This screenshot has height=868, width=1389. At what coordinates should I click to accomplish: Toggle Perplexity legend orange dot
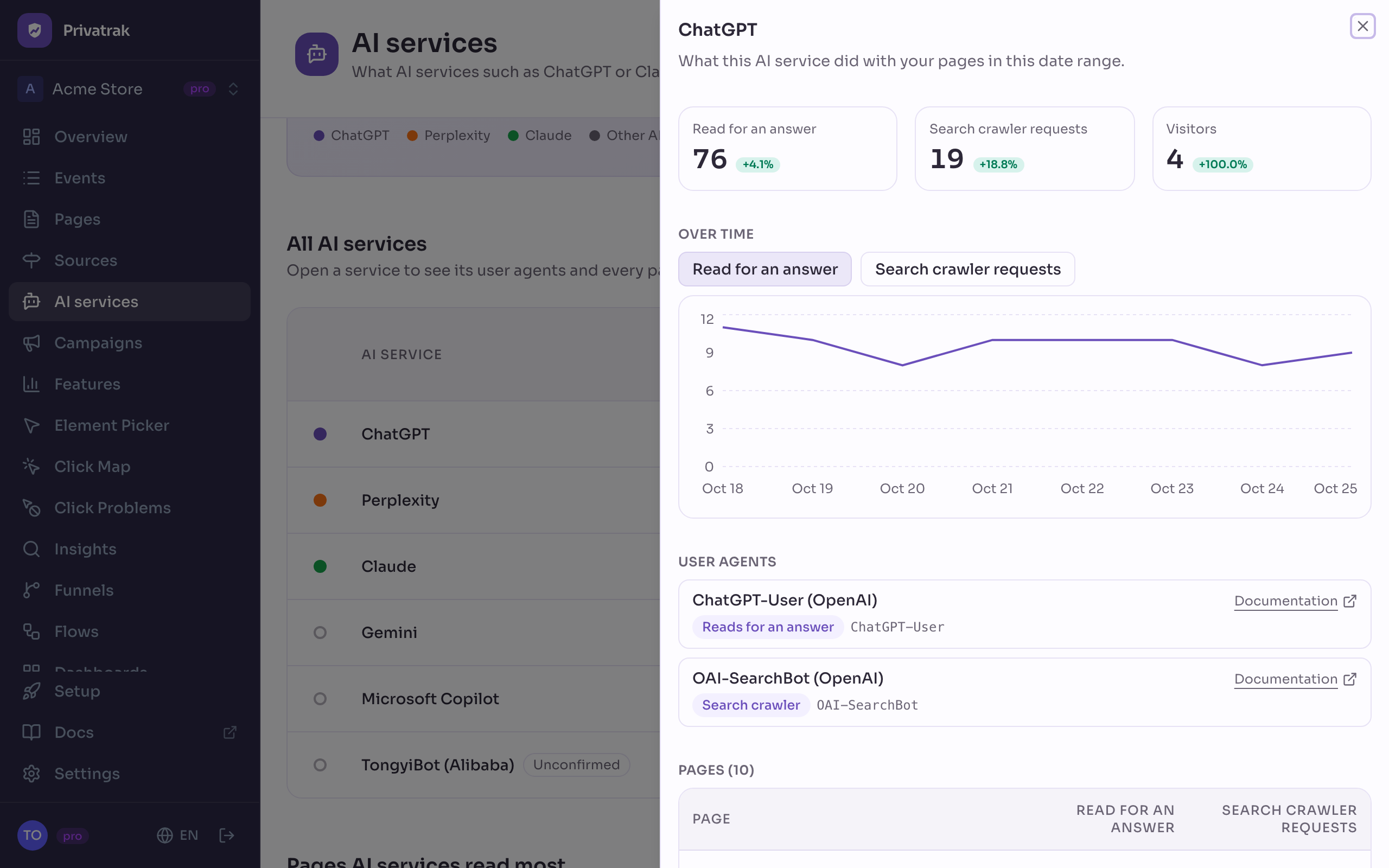coord(412,136)
